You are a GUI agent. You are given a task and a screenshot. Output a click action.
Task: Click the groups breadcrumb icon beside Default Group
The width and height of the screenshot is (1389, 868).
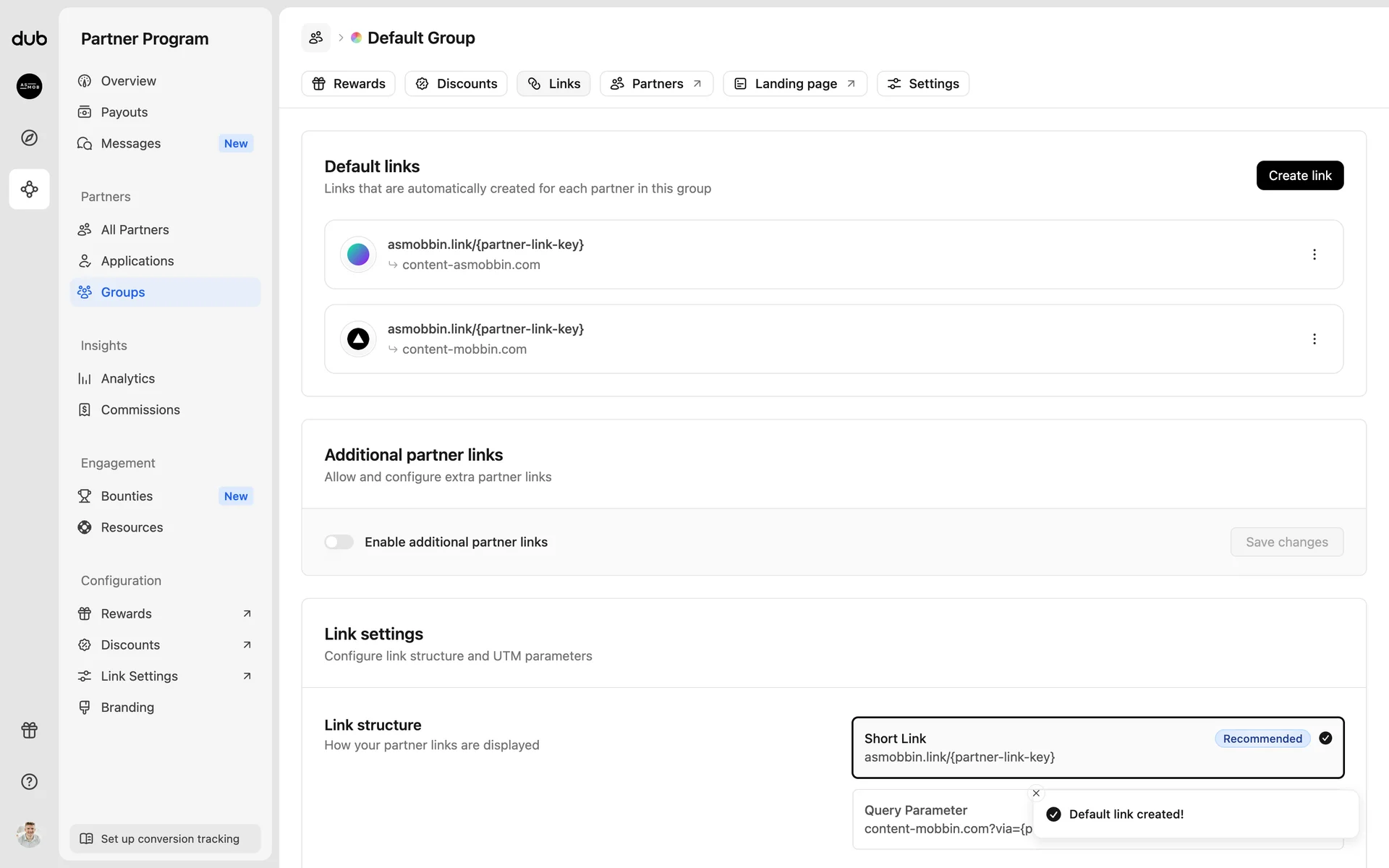pyautogui.click(x=316, y=38)
